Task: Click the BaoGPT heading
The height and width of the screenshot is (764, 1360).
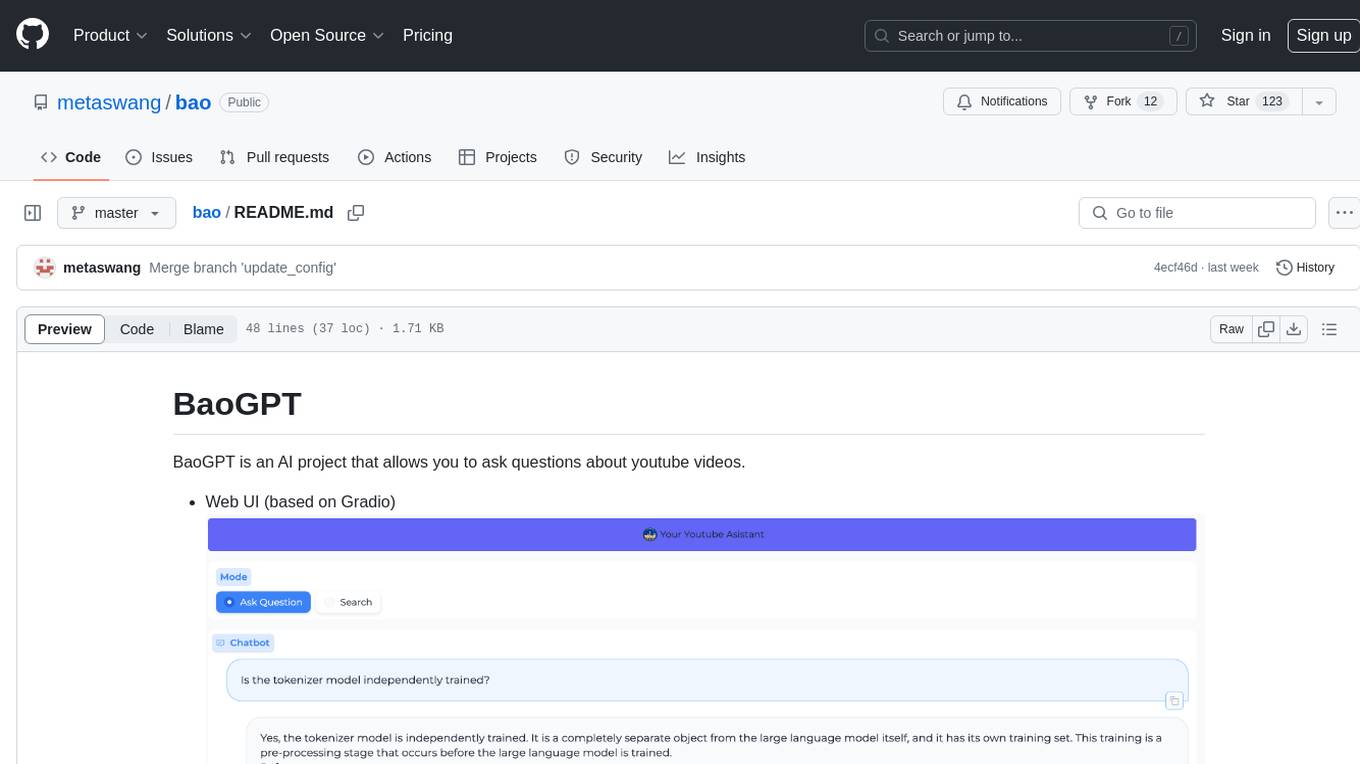Action: pos(237,404)
